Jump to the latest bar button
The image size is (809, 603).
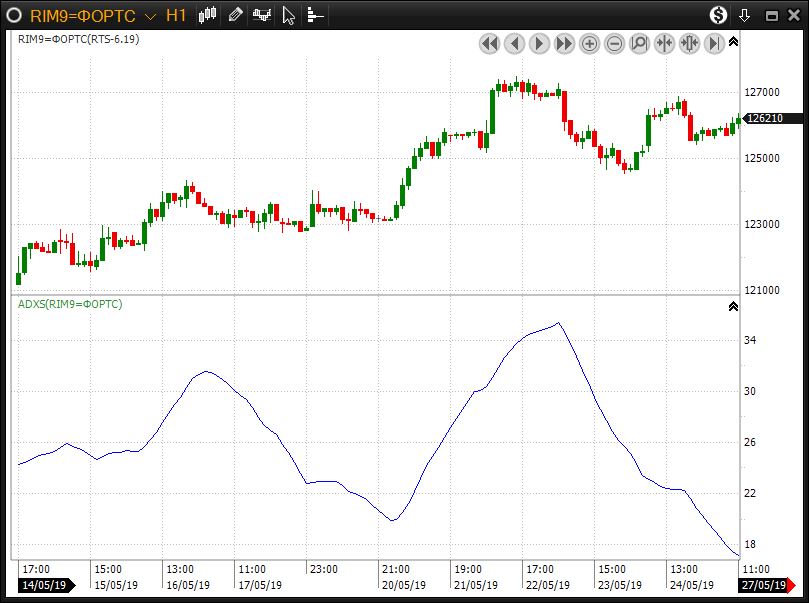tap(714, 43)
